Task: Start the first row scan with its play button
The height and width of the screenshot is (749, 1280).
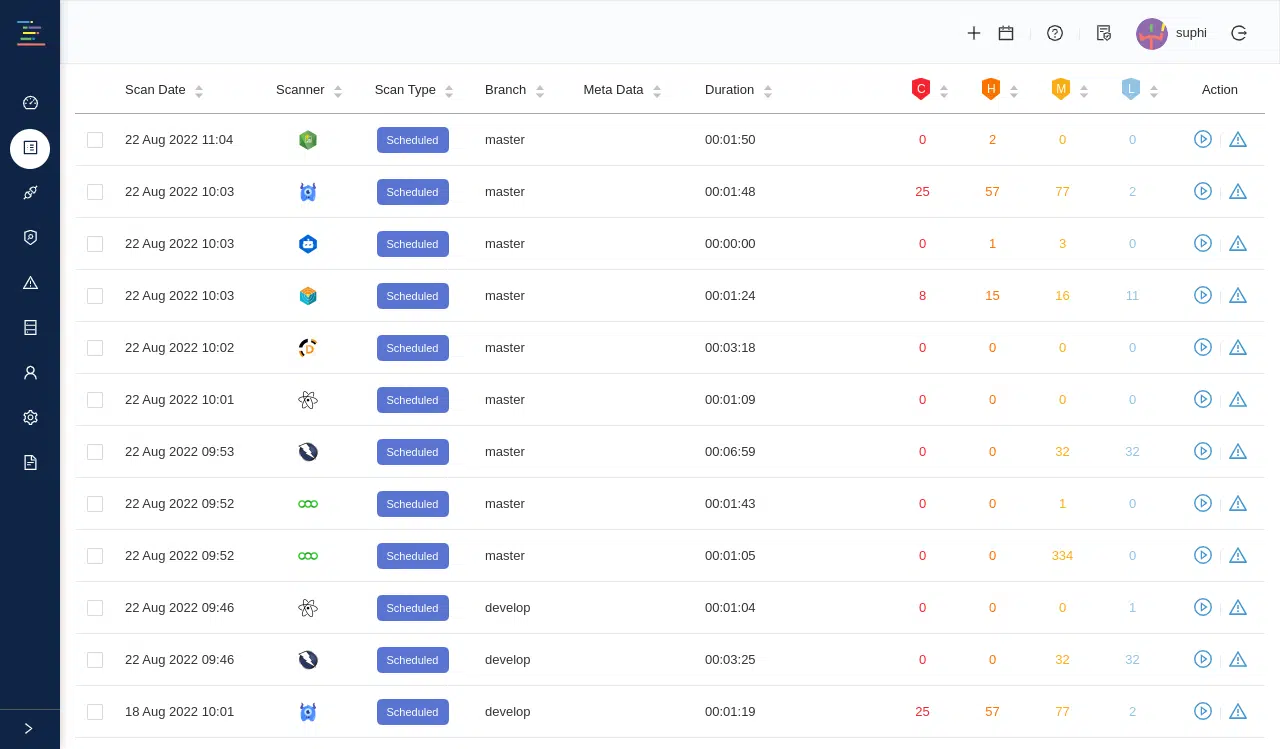Action: tap(1203, 140)
